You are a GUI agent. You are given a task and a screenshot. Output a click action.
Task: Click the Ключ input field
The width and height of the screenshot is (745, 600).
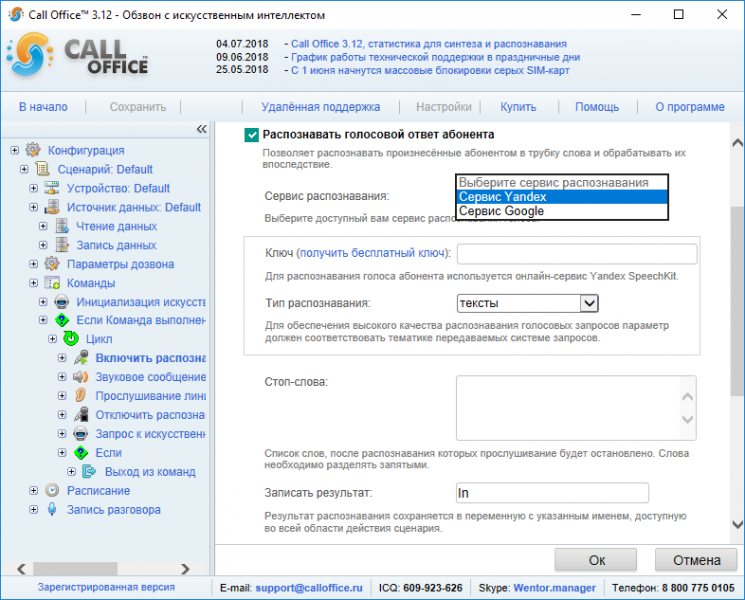click(x=577, y=254)
